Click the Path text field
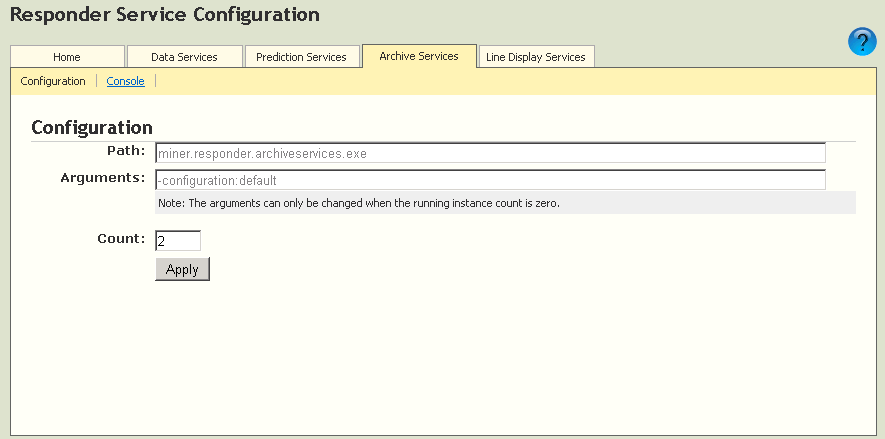Viewport: 885px width, 439px height. pos(490,153)
